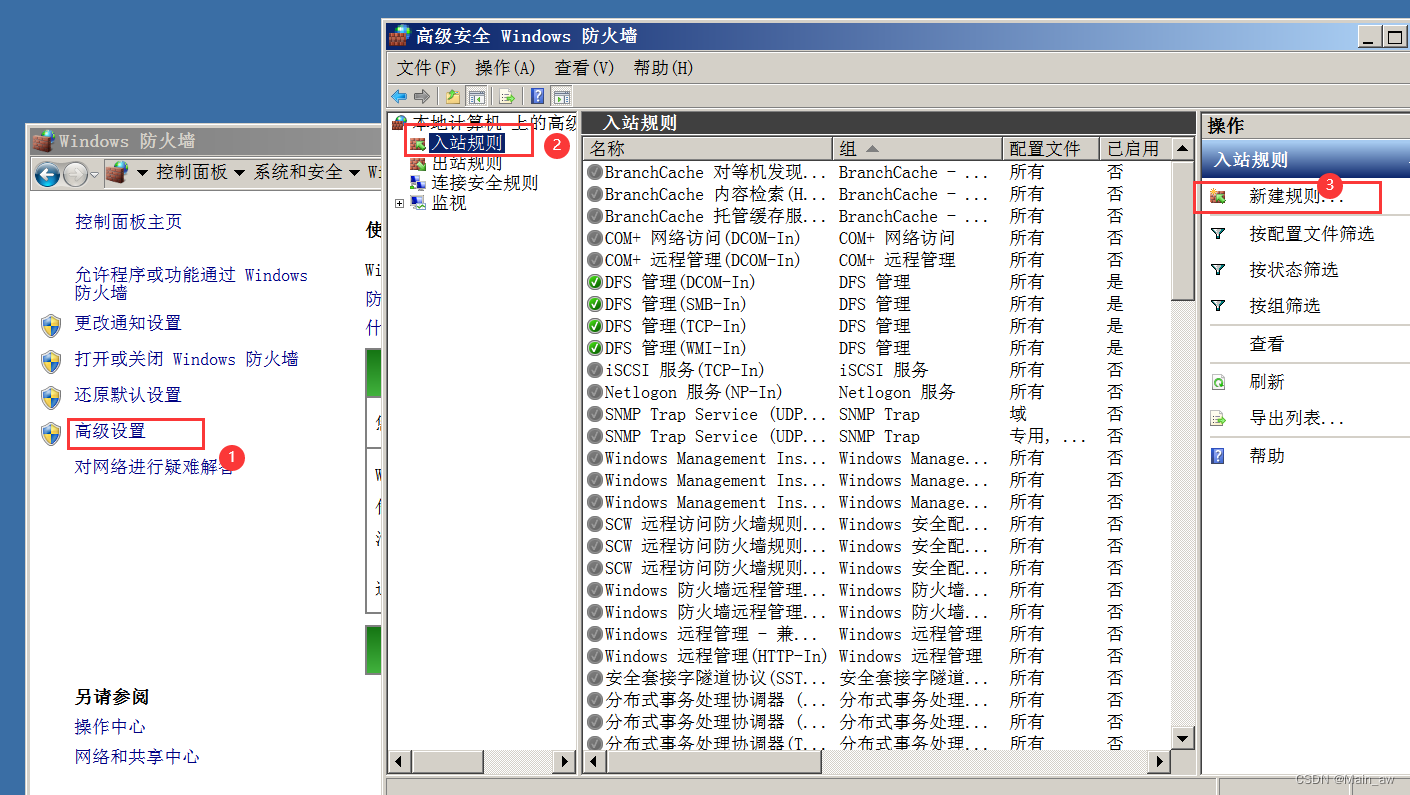
Task: Click the 系统和安全 breadcrumb segment
Action: pyautogui.click(x=298, y=172)
